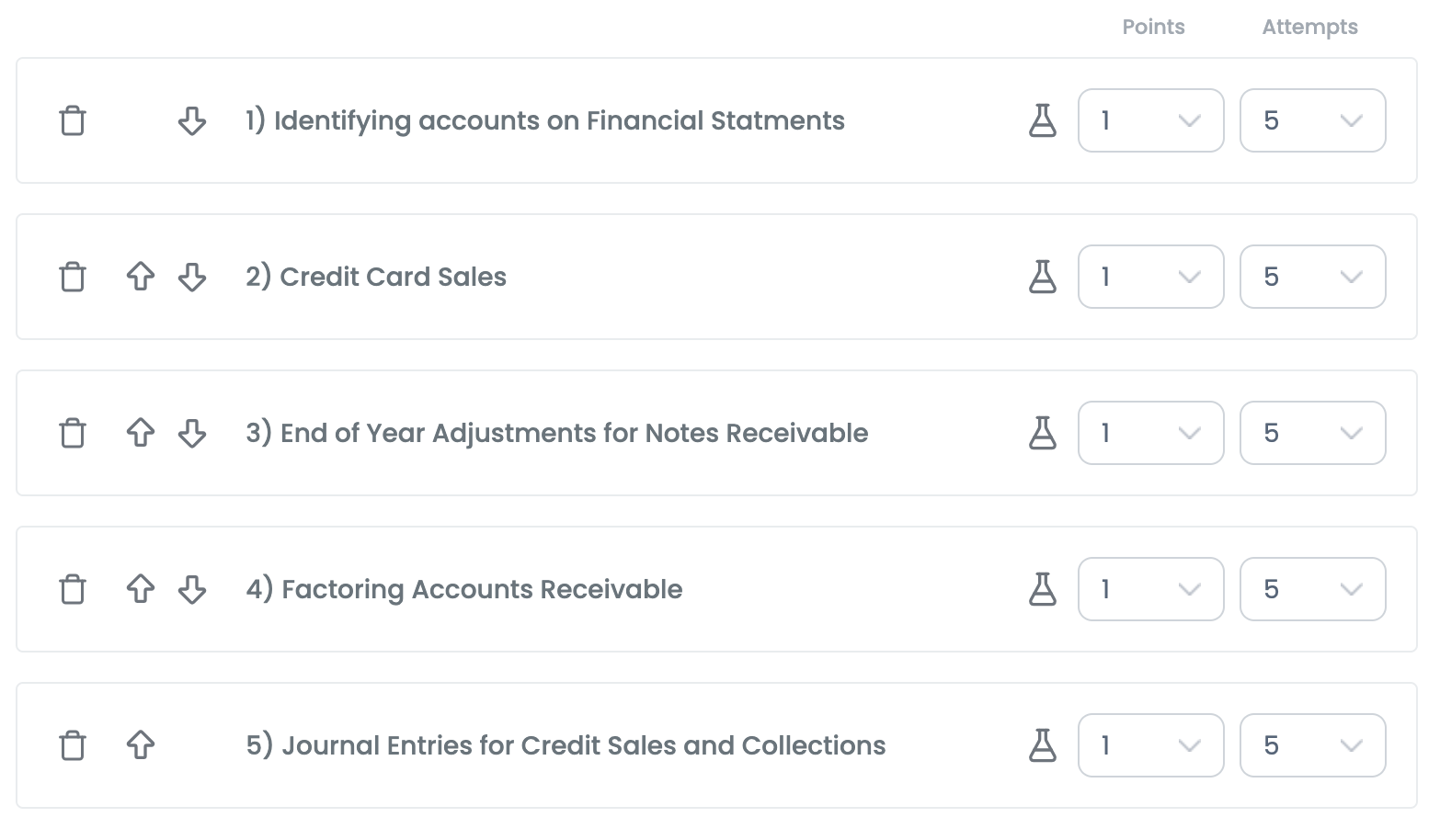Move Credit Card Sales question up
Image resolution: width=1440 pixels, height=840 pixels.
point(140,277)
